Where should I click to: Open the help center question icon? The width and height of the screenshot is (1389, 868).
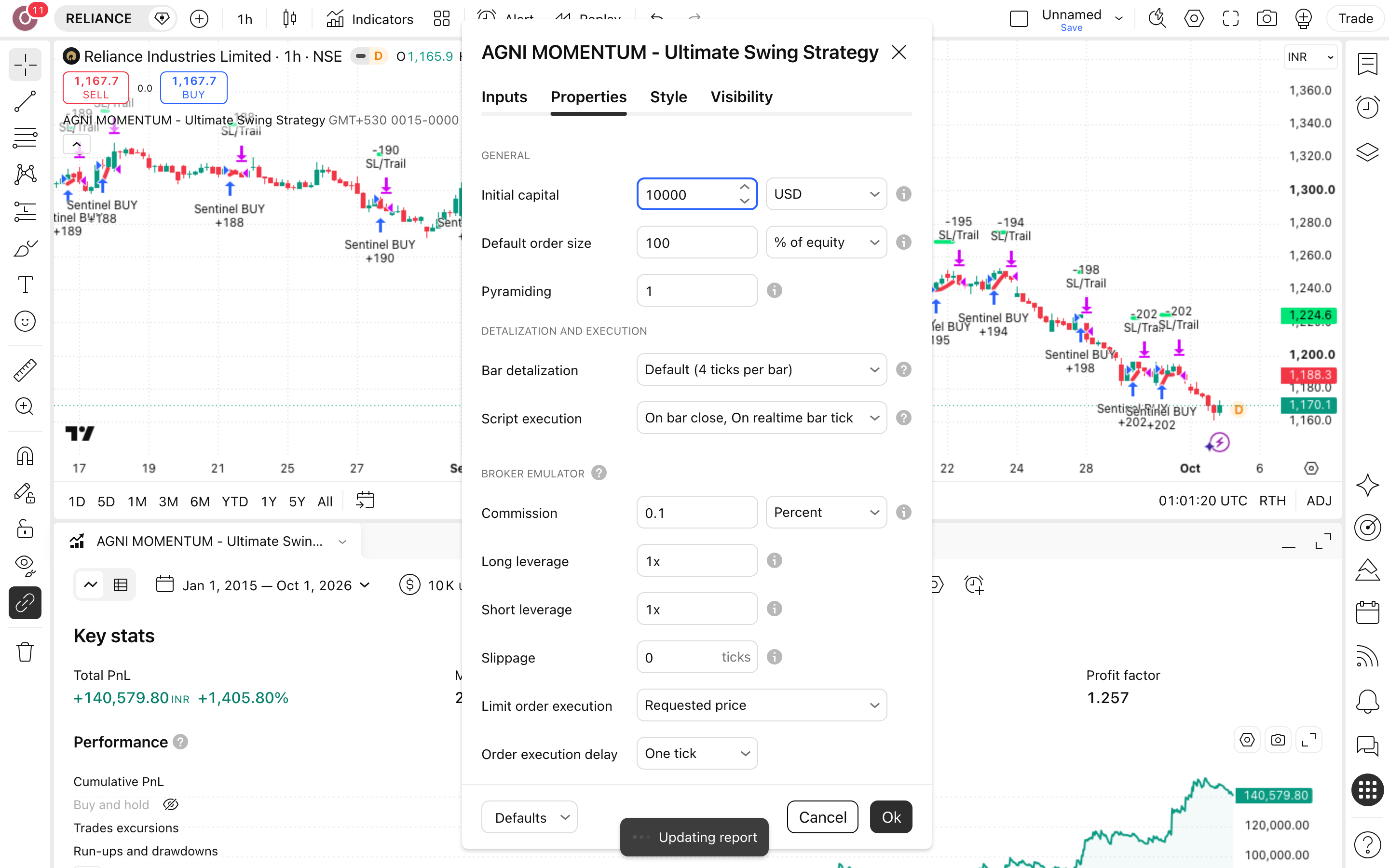(1367, 844)
